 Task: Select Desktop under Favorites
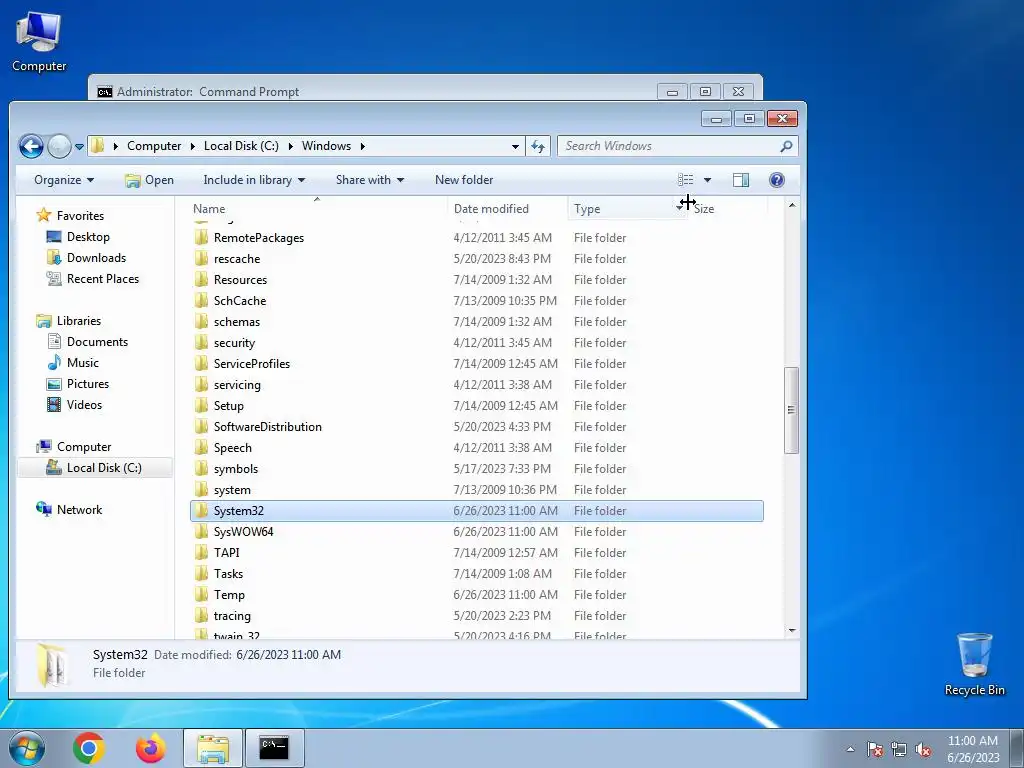pyautogui.click(x=88, y=236)
